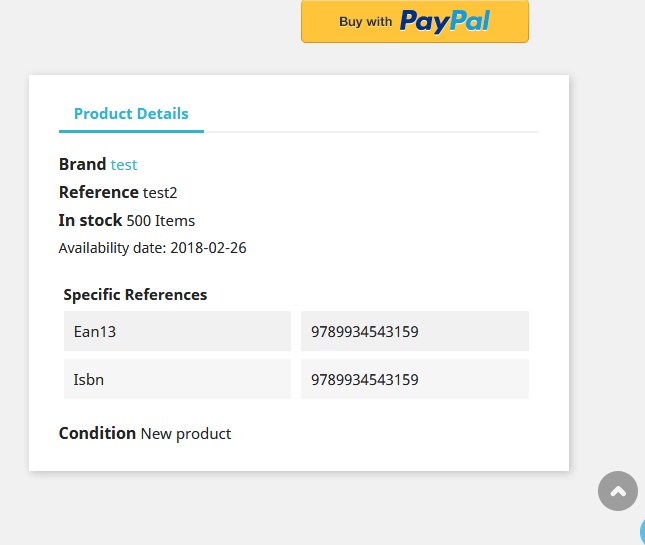This screenshot has height=545, width=645.
Task: Click the reference value test2
Action: [x=160, y=193]
